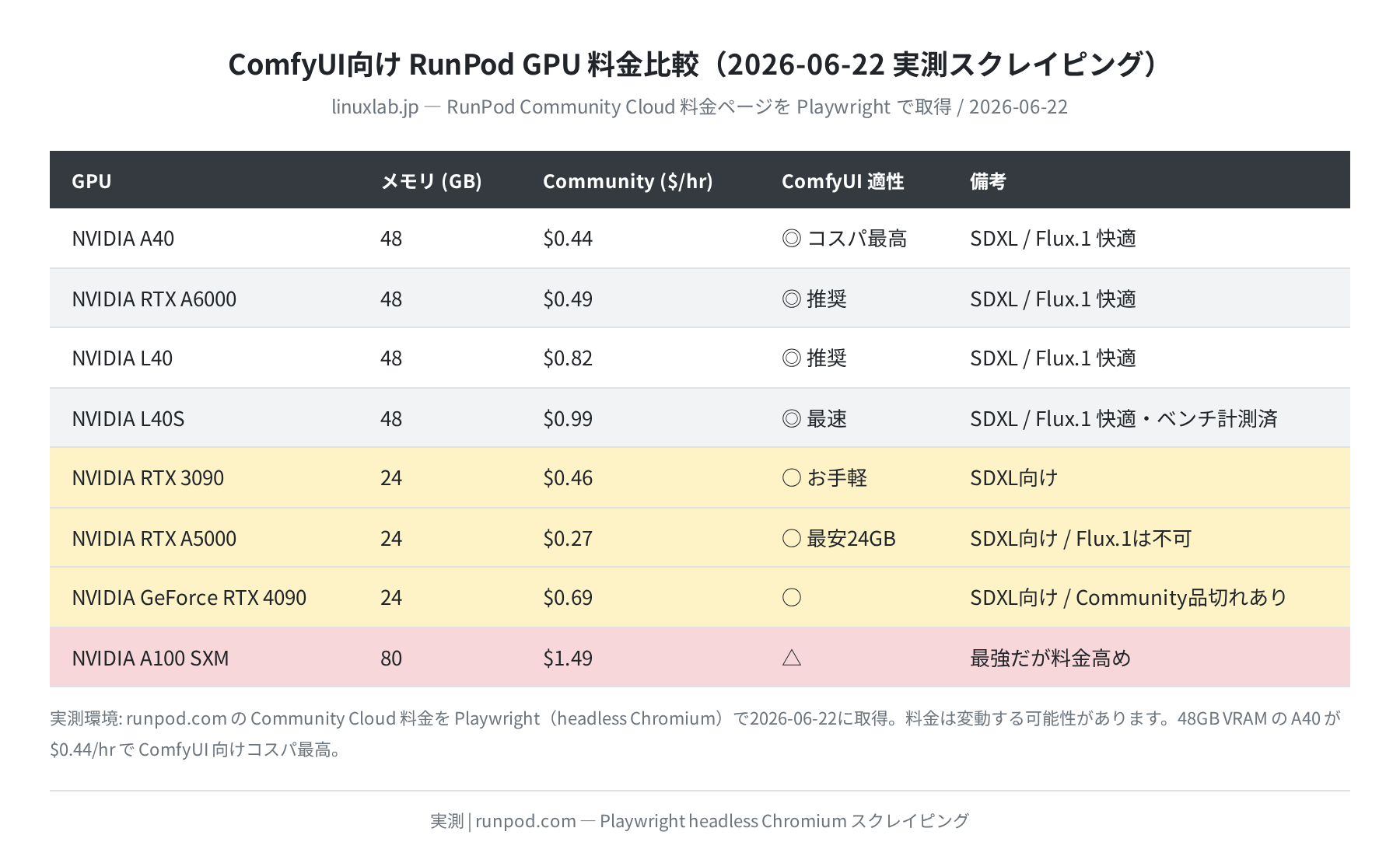Click the $0.69 price cell
This screenshot has height=863, width=1400.
pos(568,597)
